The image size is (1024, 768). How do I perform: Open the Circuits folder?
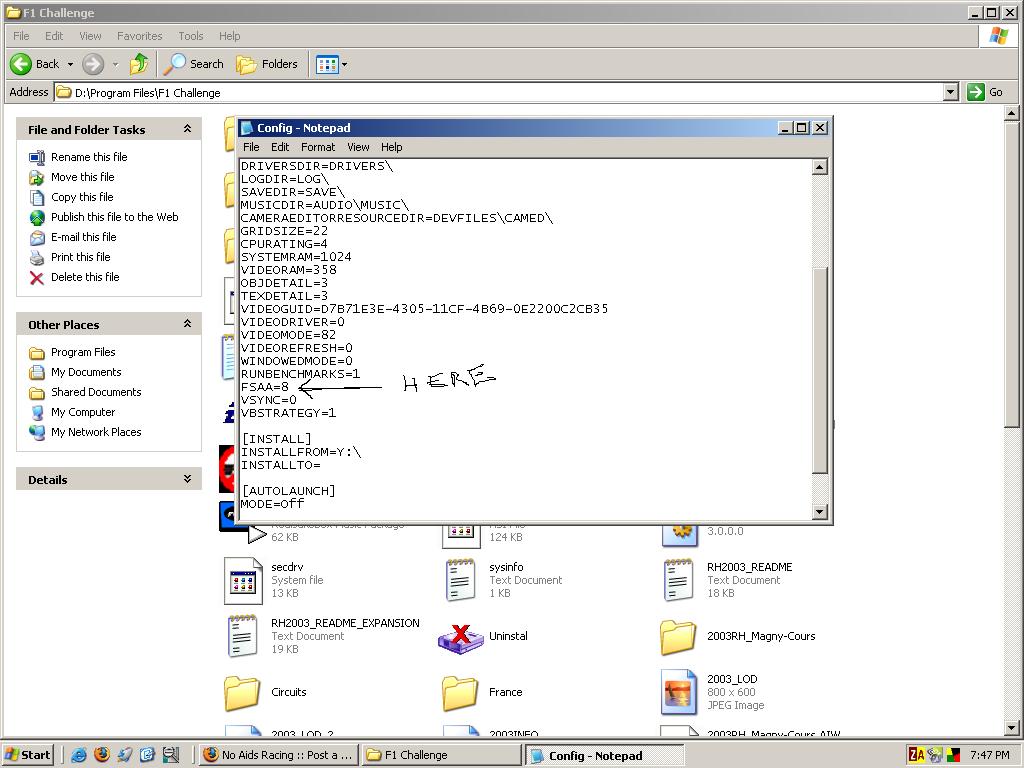point(242,692)
